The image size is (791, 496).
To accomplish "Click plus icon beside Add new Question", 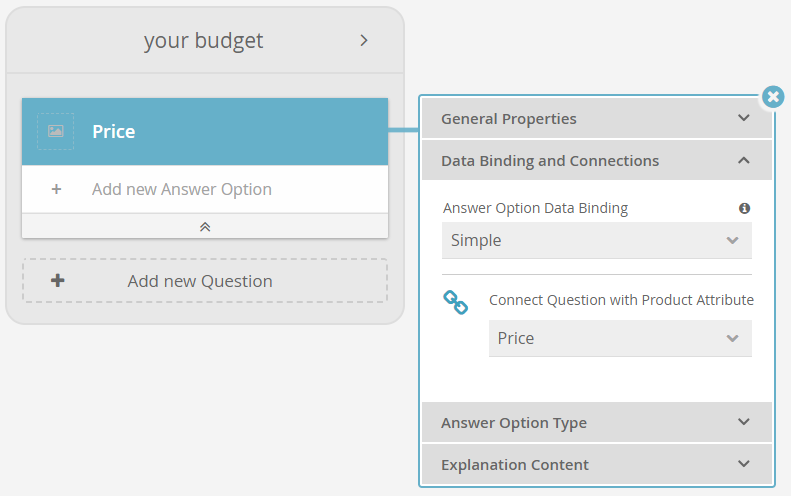I will click(x=58, y=281).
